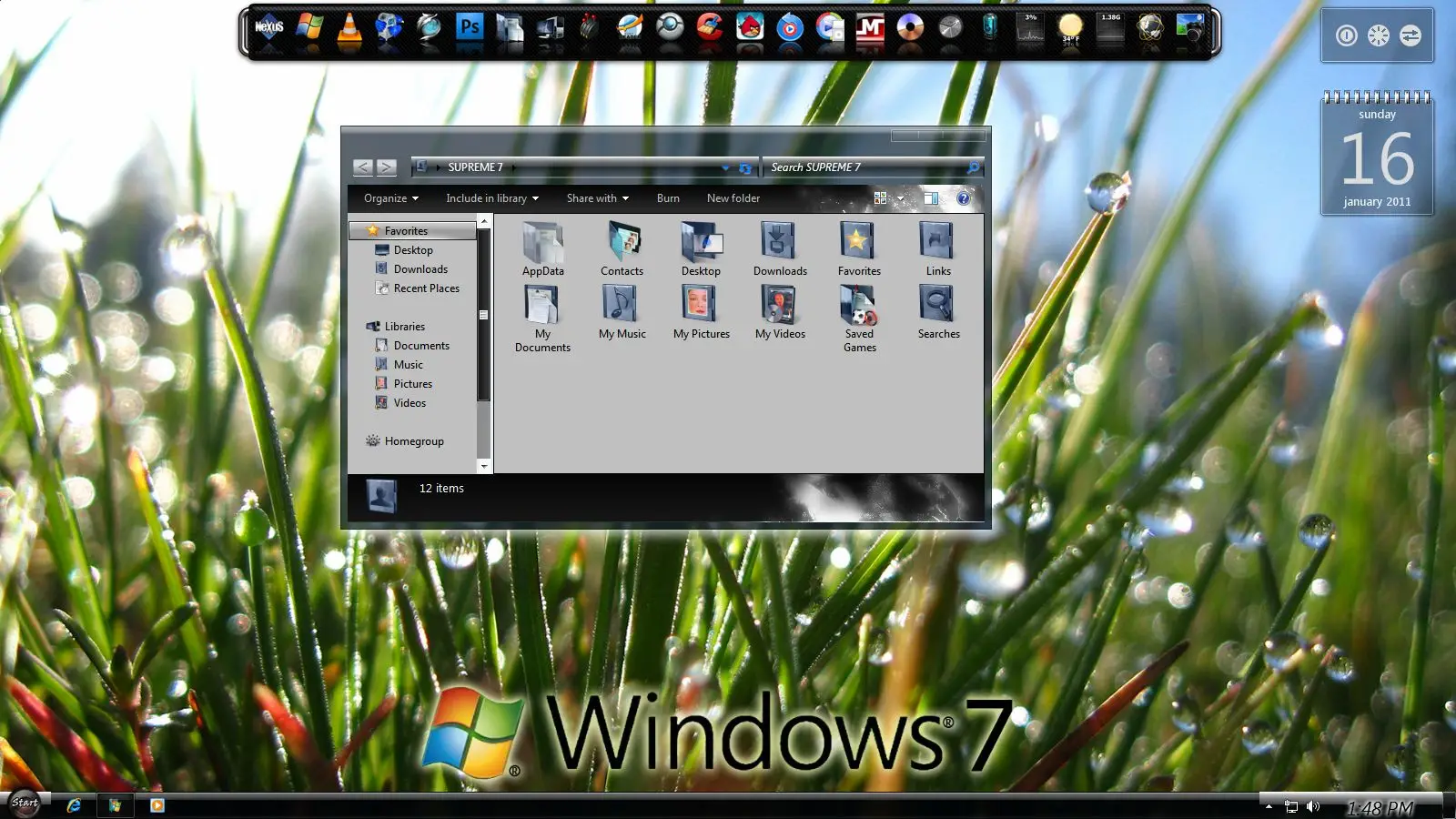Select Favorites in the navigation pane

[412, 231]
